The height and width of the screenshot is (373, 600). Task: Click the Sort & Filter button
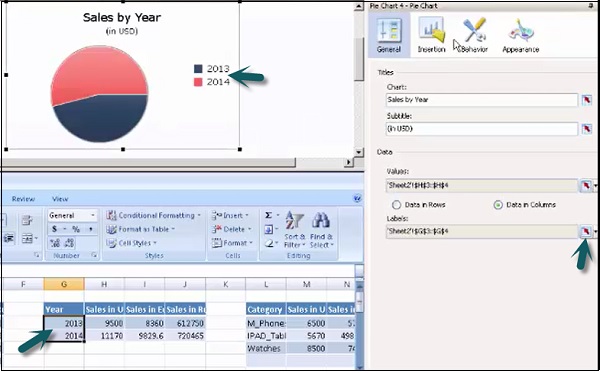click(x=295, y=230)
